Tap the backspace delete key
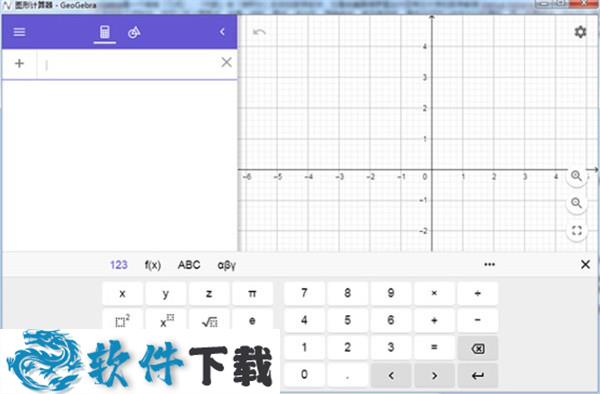 tap(478, 348)
